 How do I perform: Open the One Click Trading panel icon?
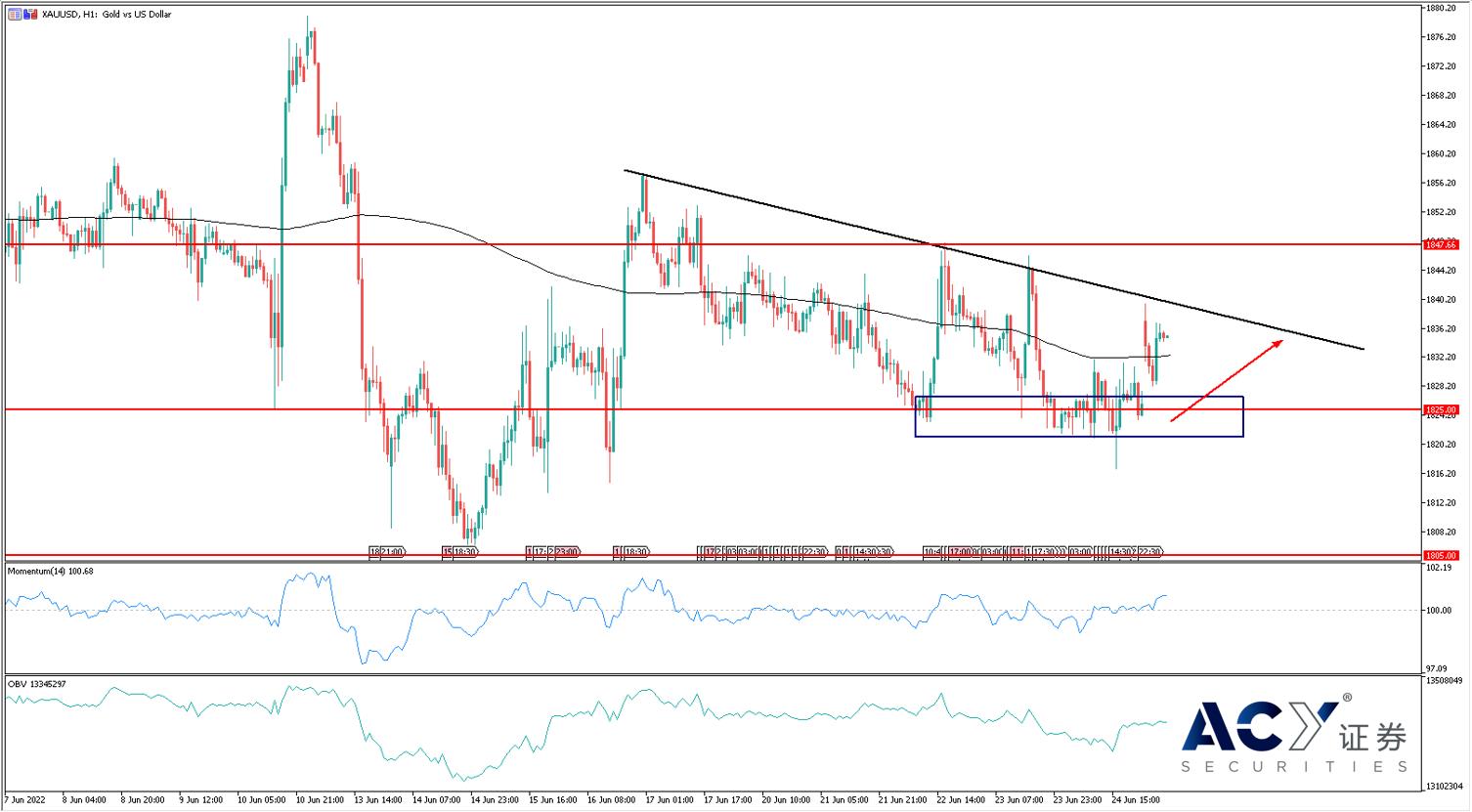pyautogui.click(x=15, y=15)
